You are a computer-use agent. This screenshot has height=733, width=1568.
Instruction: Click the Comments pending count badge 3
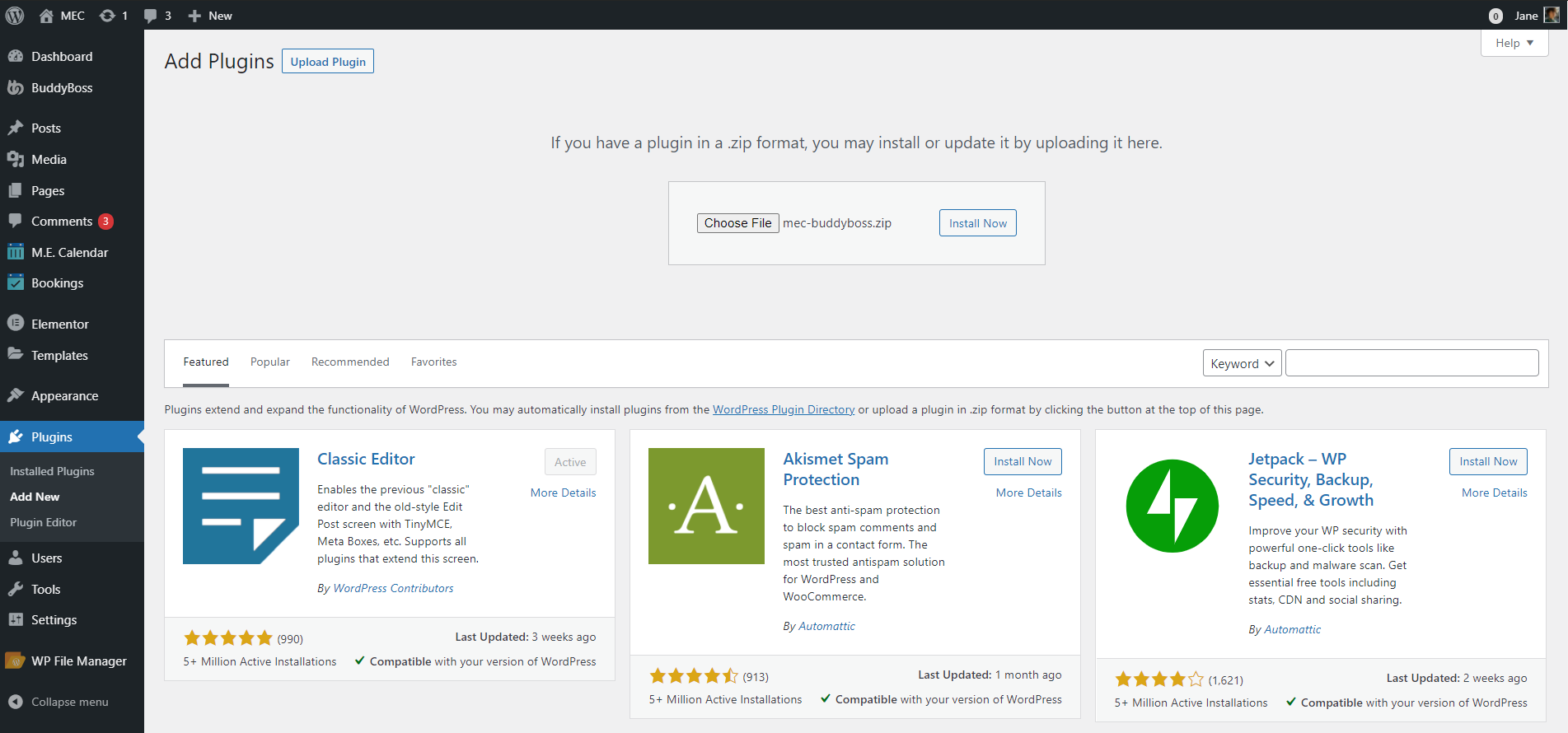(x=105, y=221)
